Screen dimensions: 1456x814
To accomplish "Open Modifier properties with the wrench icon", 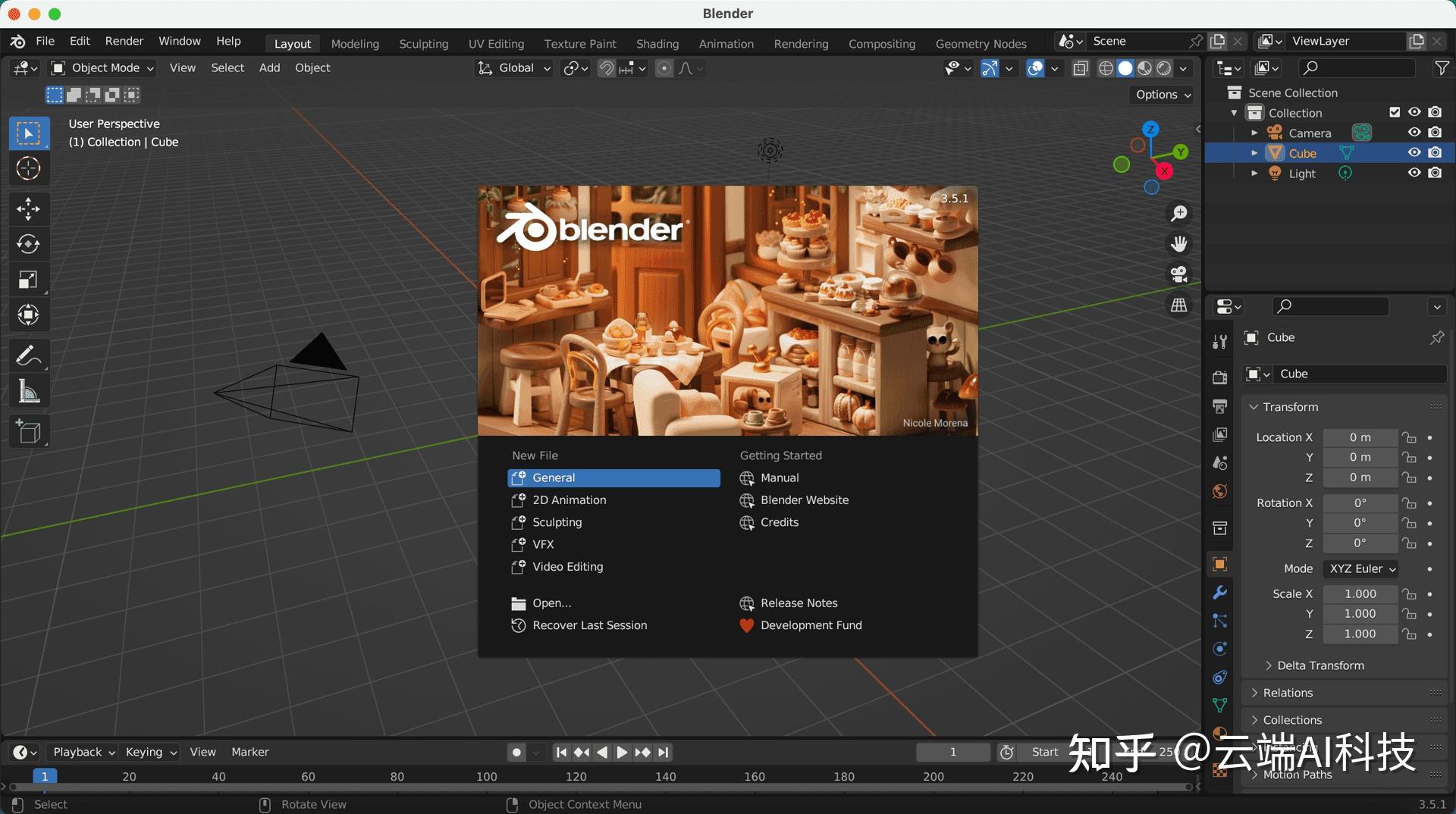I will 1219,593.
